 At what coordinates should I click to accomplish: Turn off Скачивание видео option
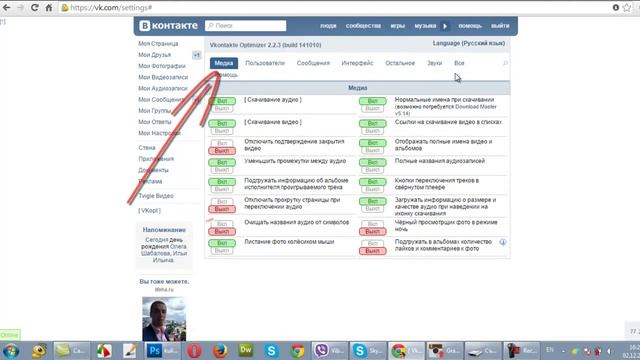[x=222, y=131]
